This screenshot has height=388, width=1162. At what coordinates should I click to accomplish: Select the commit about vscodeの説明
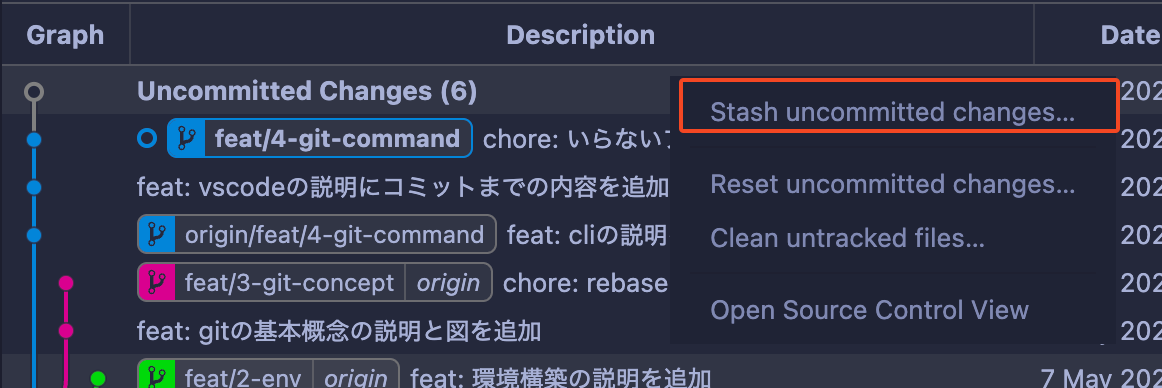402,187
